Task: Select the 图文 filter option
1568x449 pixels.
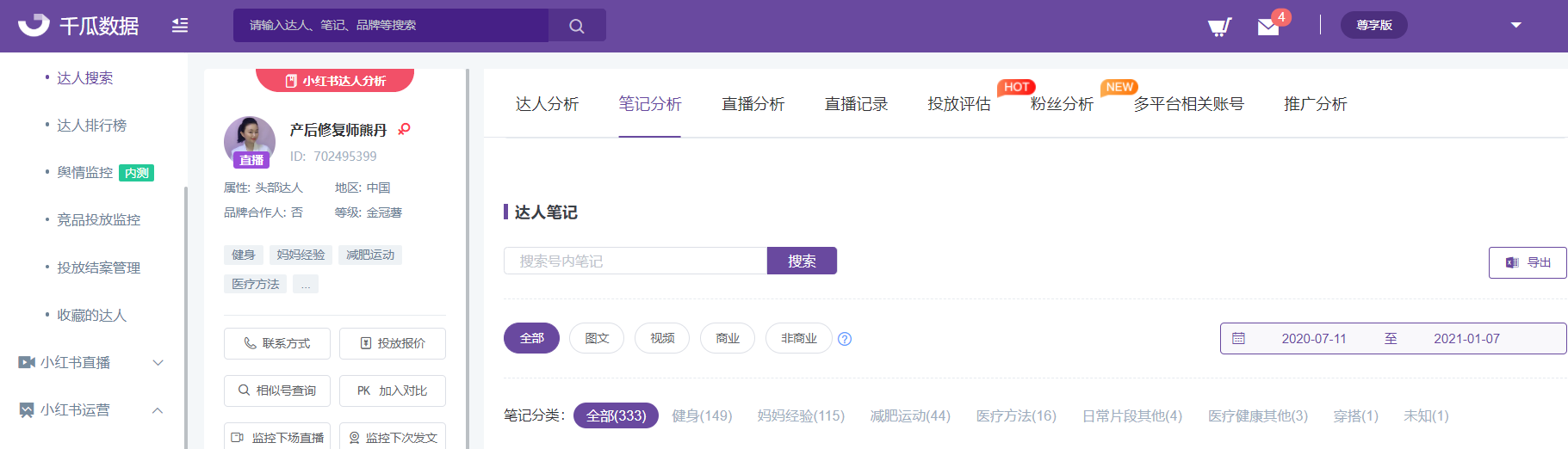Action: 597,339
